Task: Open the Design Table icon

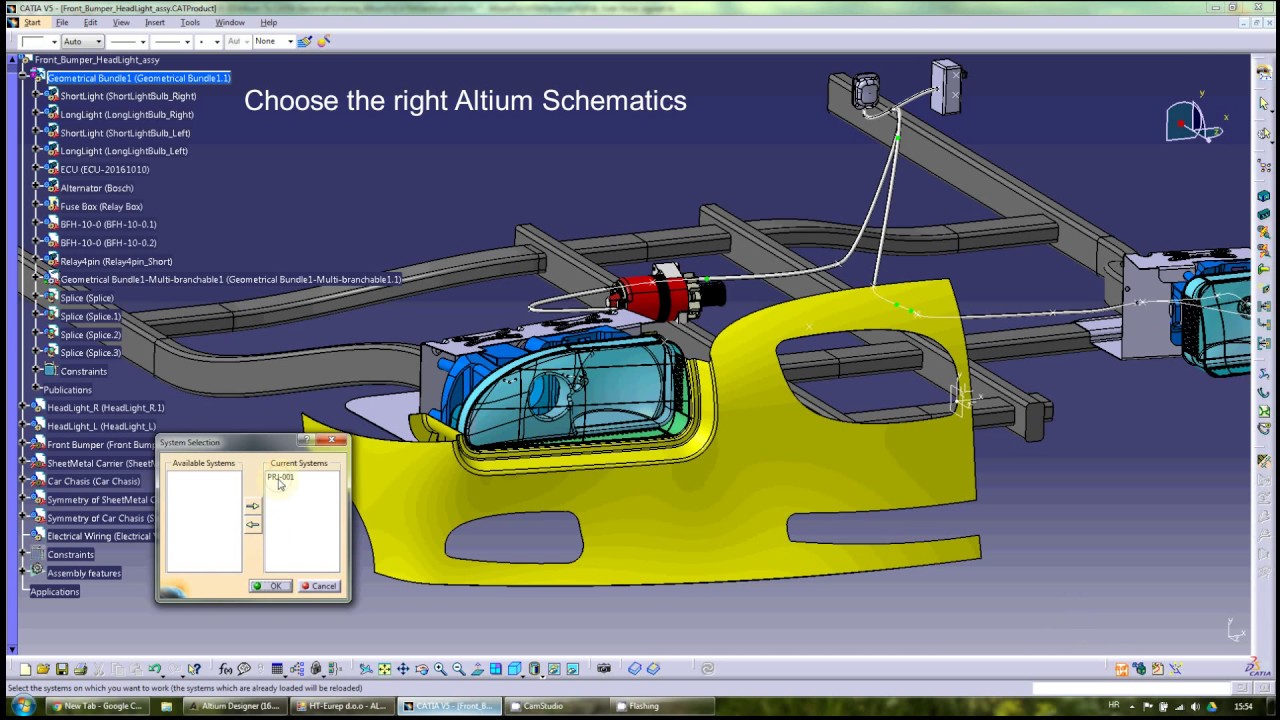Action: coord(277,669)
